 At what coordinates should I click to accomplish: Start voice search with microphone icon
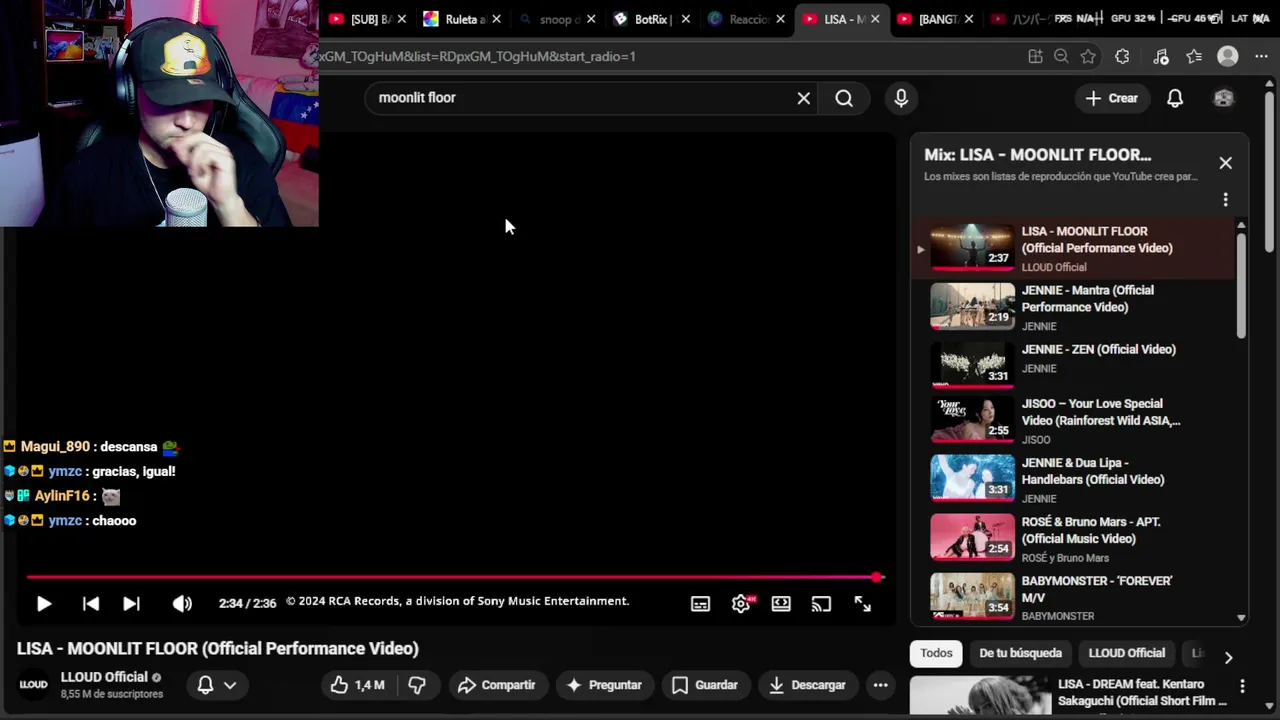[901, 98]
